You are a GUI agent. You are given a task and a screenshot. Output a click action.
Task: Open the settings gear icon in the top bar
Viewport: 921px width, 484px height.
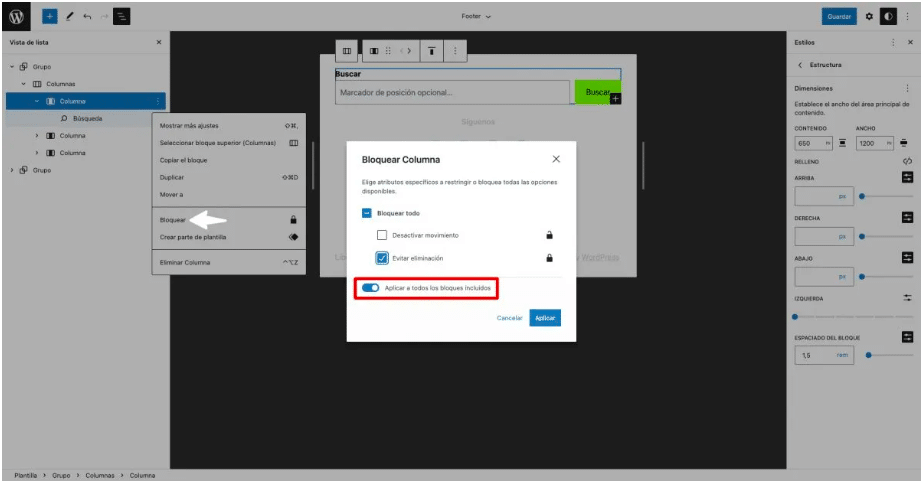point(869,16)
